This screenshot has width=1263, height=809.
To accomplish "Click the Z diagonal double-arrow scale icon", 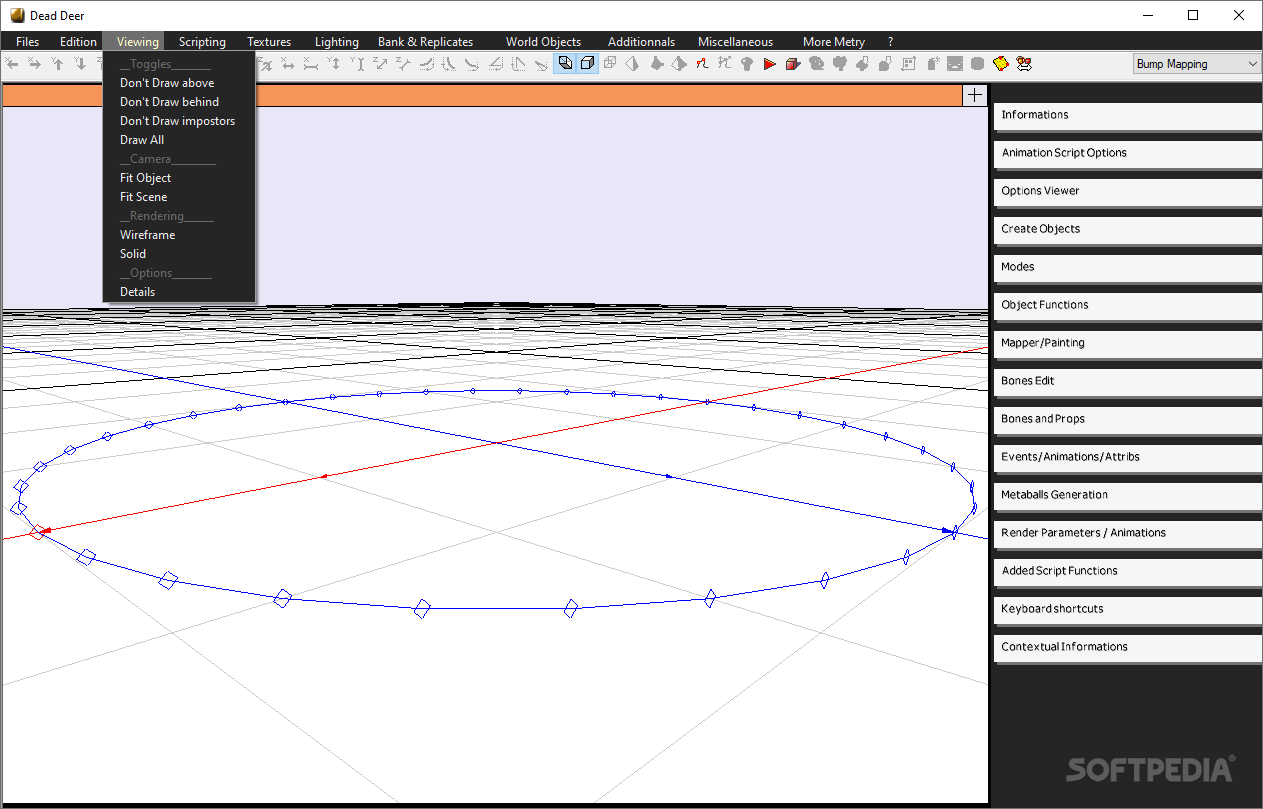I will coord(381,64).
